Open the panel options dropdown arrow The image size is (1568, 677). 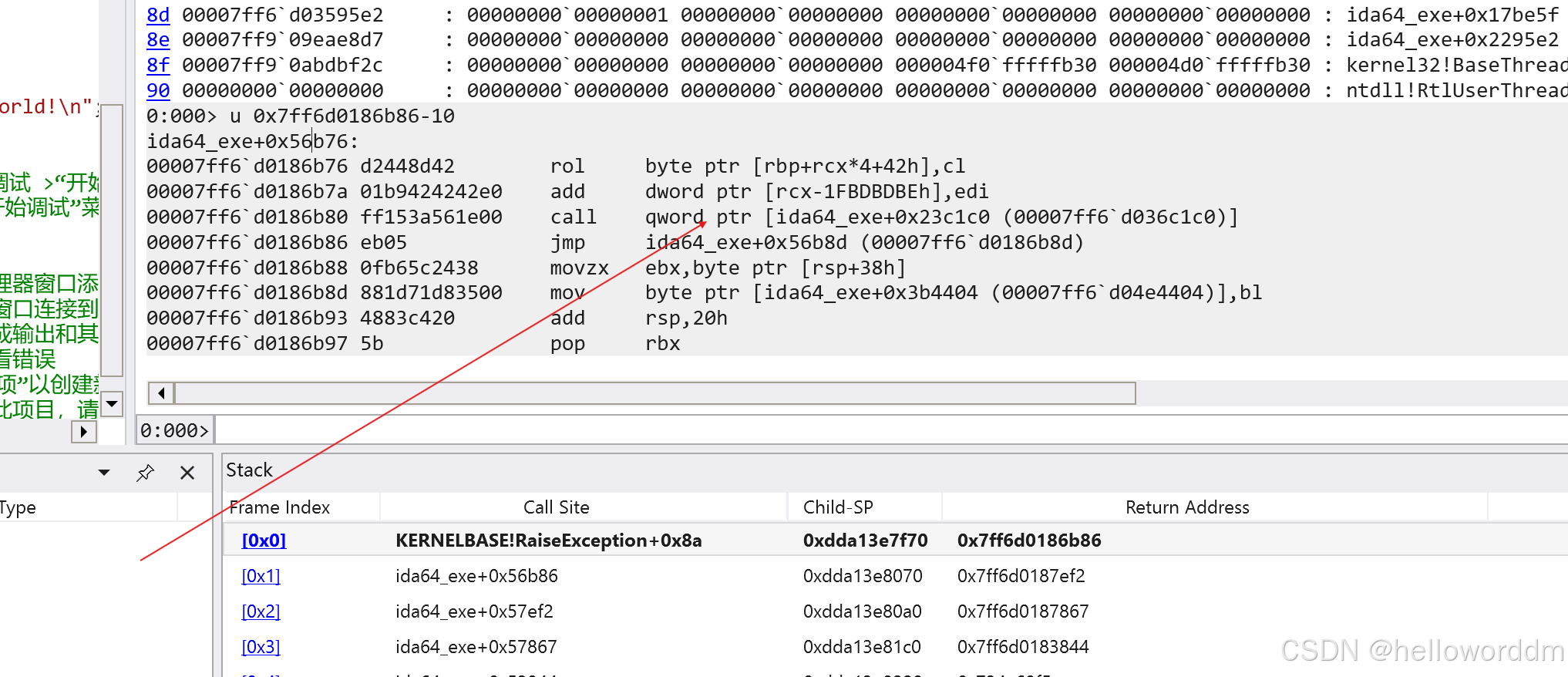click(104, 473)
